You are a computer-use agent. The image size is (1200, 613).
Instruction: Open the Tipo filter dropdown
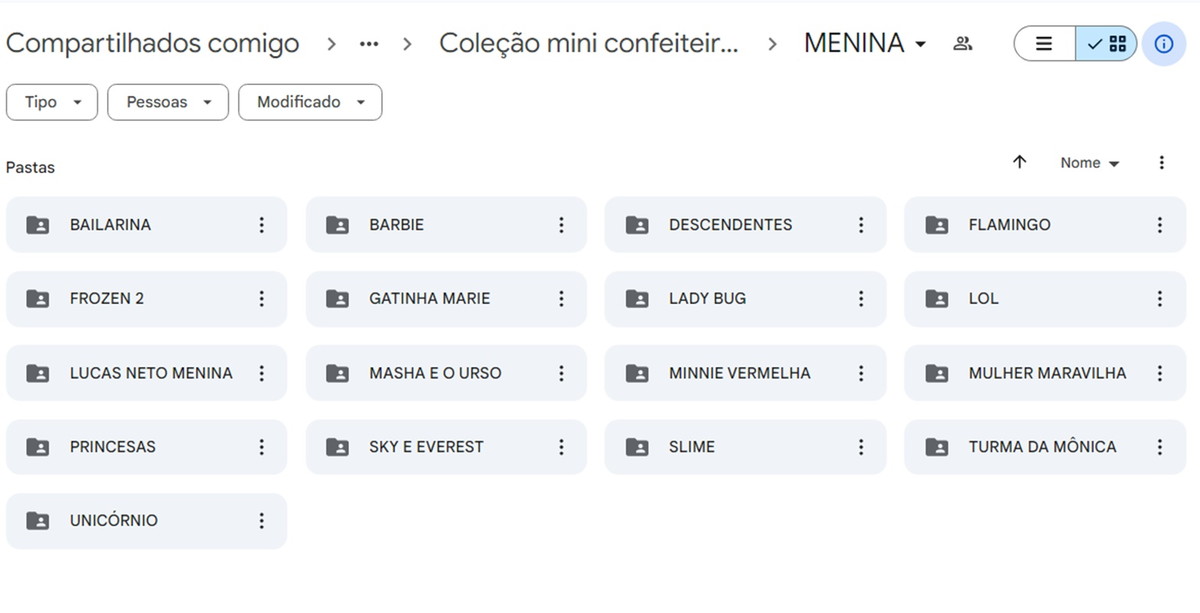(52, 102)
